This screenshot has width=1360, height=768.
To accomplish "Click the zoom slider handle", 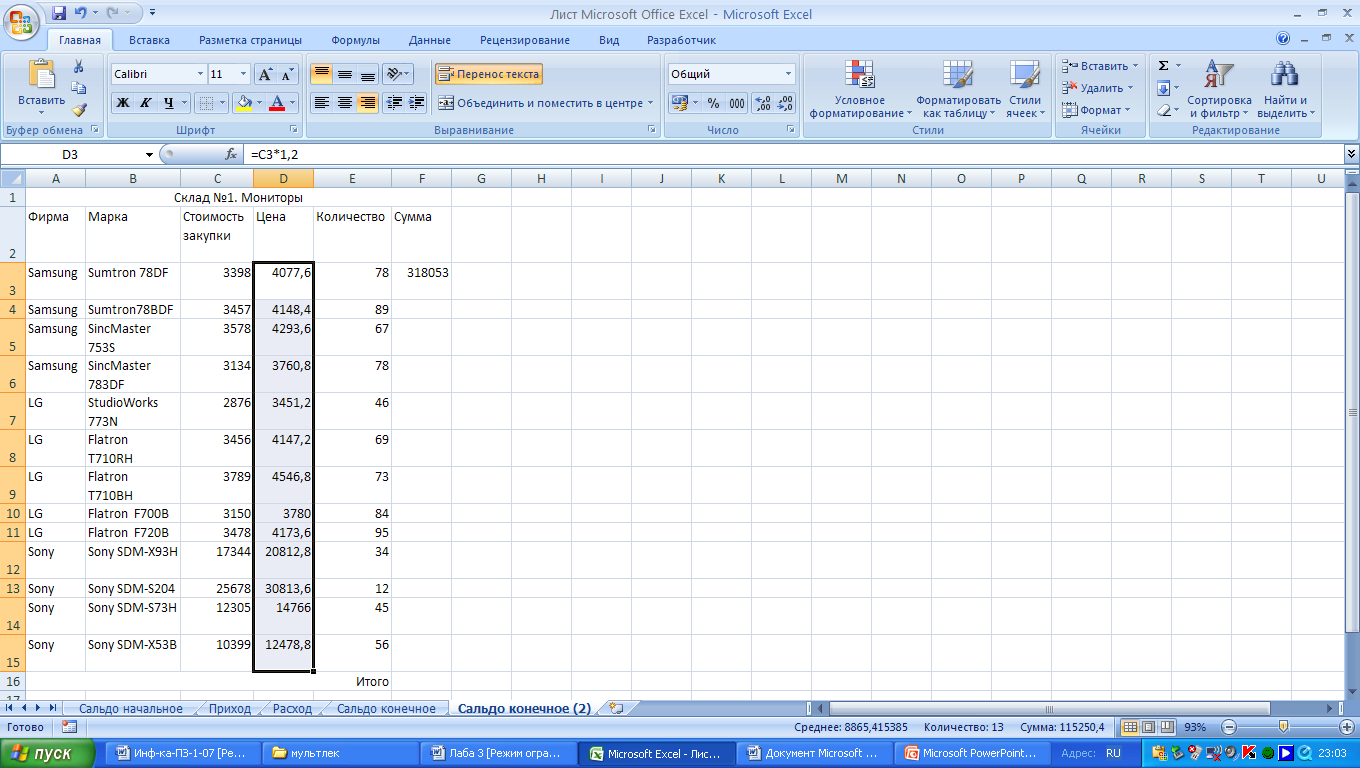I will click(1283, 727).
